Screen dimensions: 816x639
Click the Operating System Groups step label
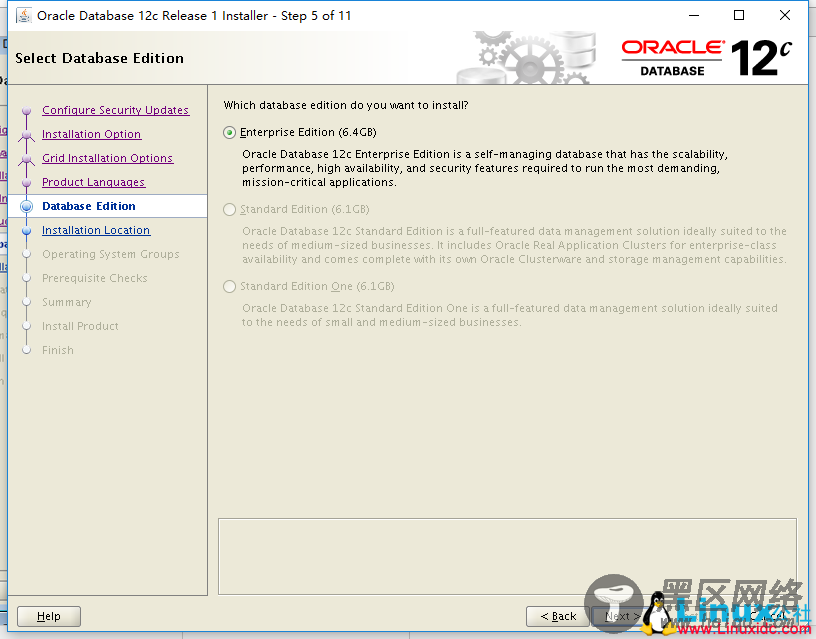tap(111, 254)
